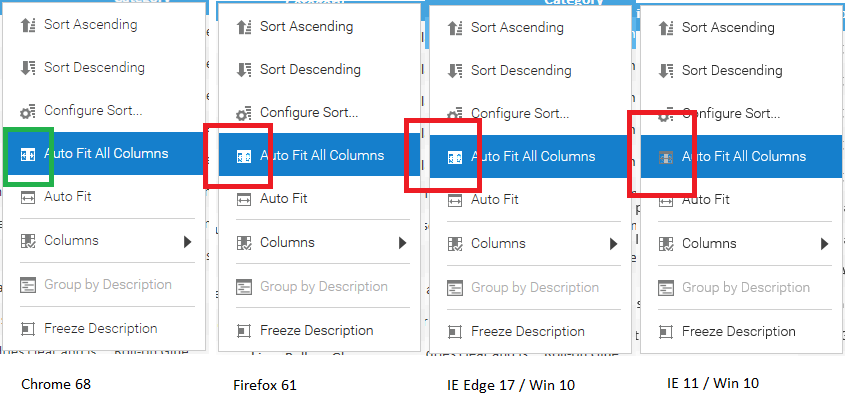
Task: Click Auto Fit All Columns icon in IE 11 menu
Action: point(666,158)
